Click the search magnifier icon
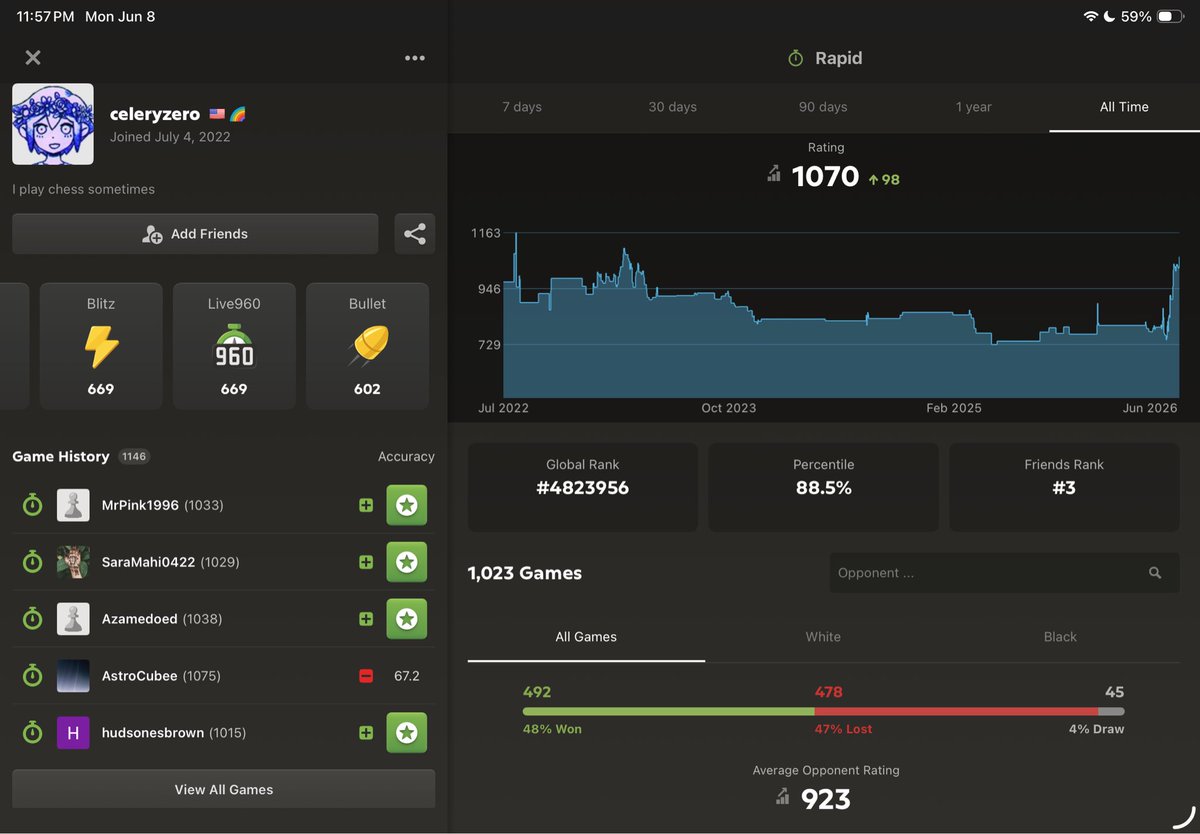 1155,573
